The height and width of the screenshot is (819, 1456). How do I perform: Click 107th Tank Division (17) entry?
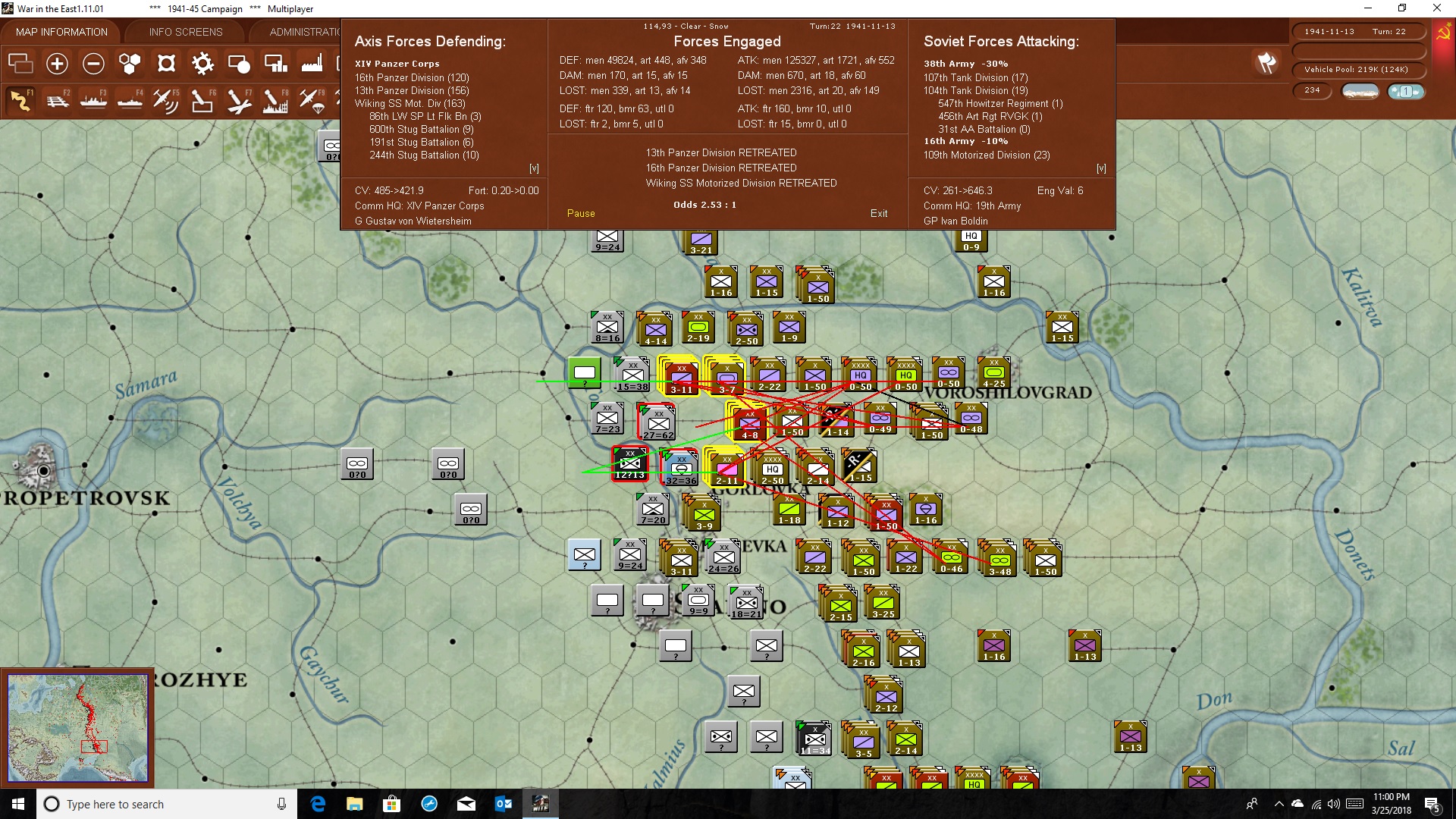[975, 77]
